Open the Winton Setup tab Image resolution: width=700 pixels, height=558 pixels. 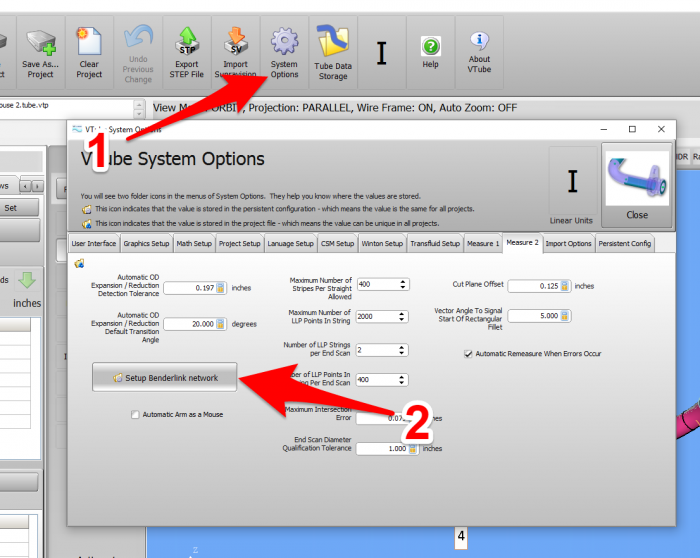point(382,244)
